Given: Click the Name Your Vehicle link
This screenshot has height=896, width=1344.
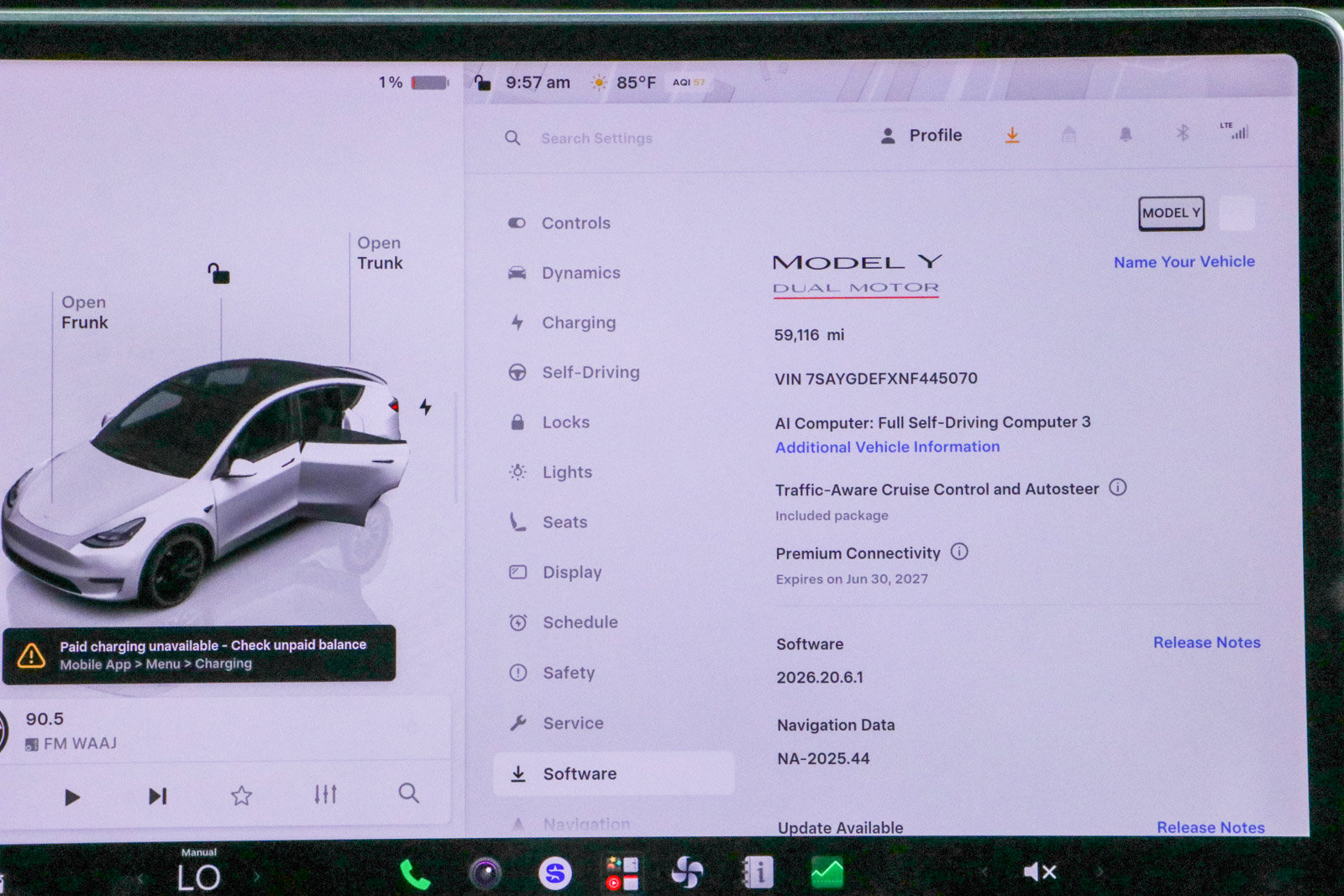Looking at the screenshot, I should tap(1184, 262).
